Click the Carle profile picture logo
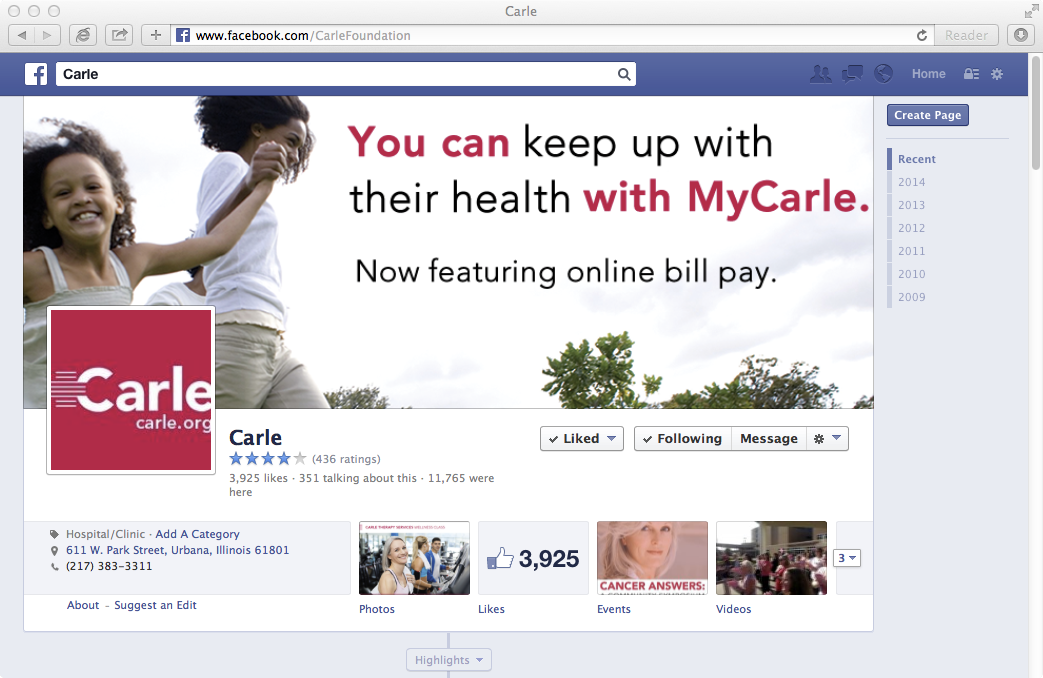Image resolution: width=1043 pixels, height=678 pixels. click(x=131, y=390)
